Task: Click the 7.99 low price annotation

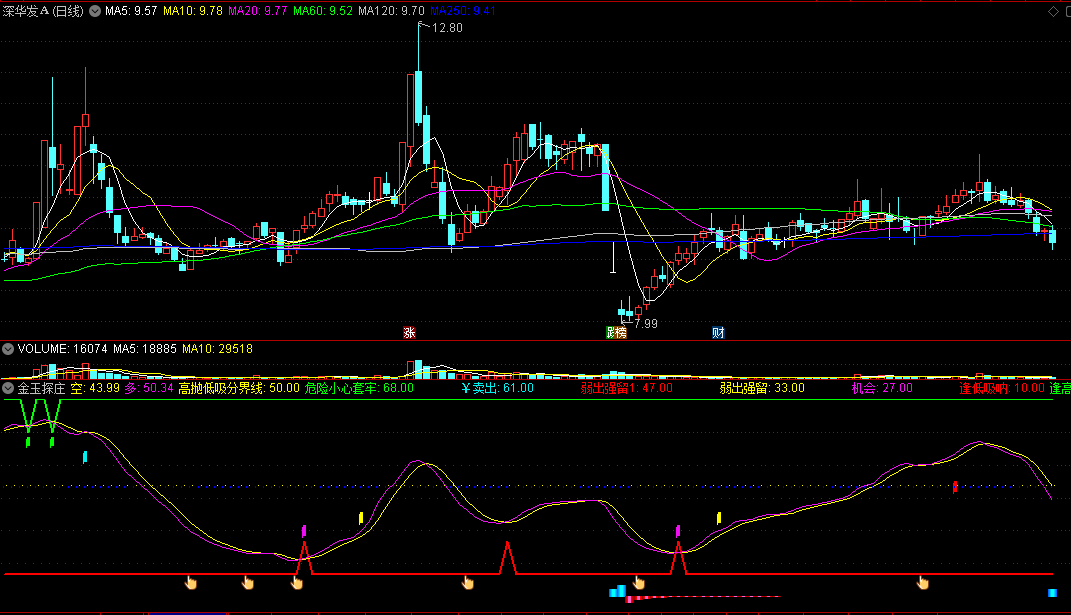Action: tap(645, 323)
